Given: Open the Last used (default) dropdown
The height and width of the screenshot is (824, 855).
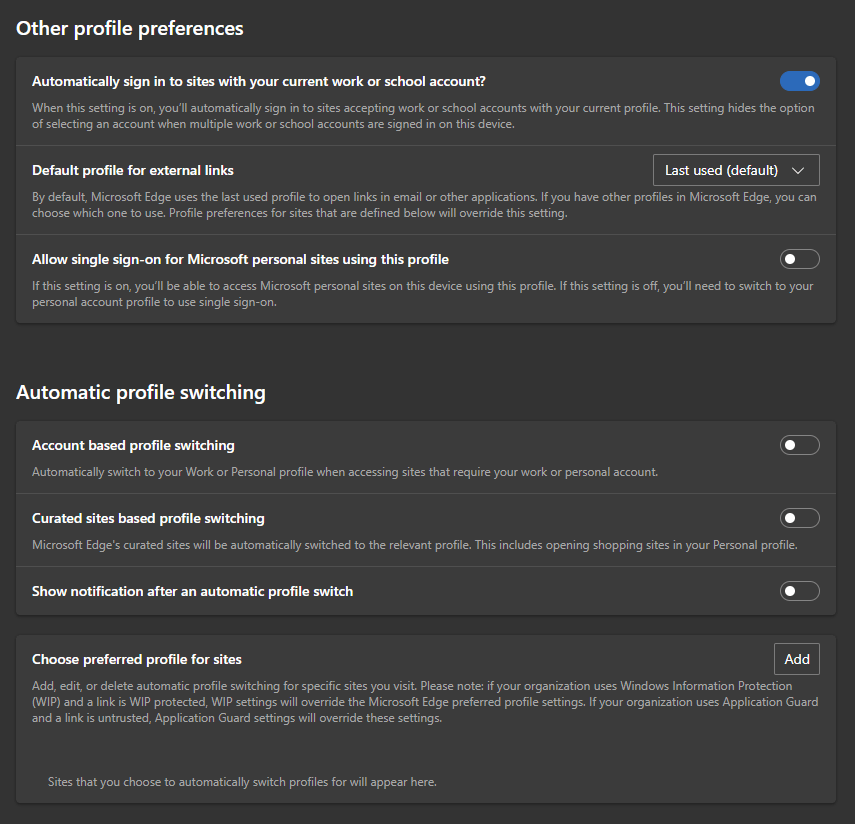Looking at the screenshot, I should pos(735,170).
